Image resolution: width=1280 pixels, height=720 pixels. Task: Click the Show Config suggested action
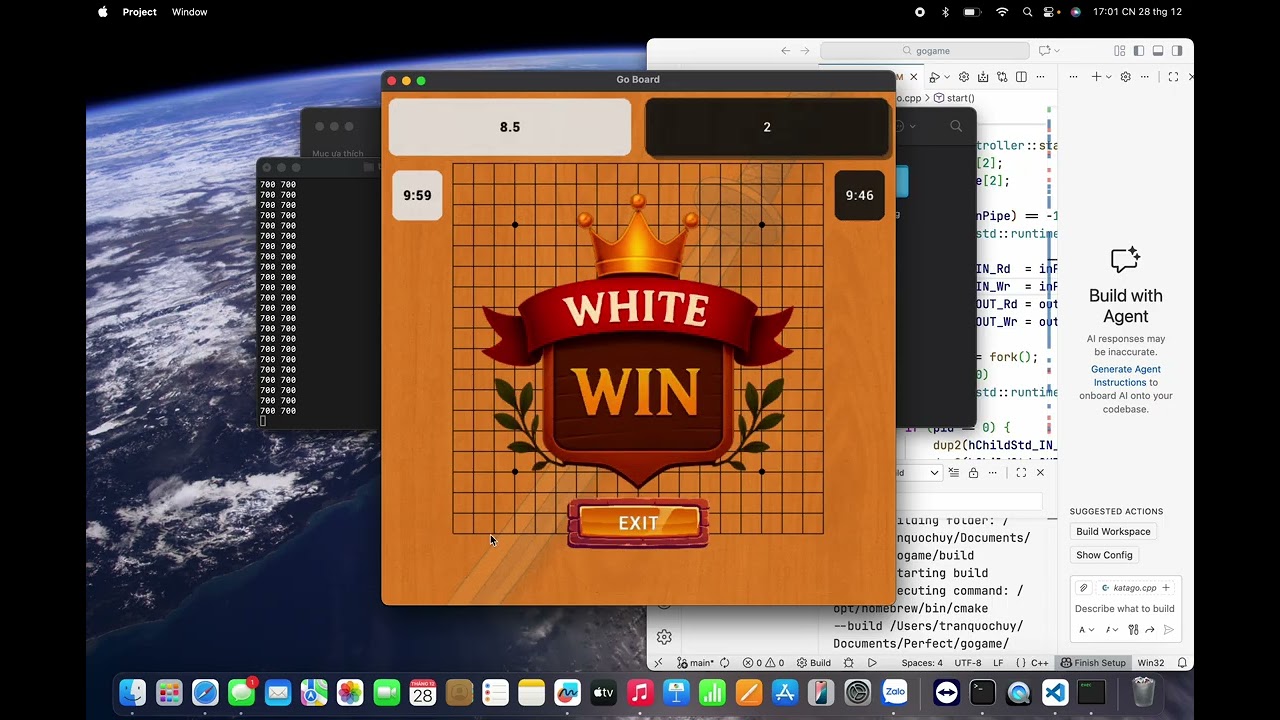(1104, 555)
